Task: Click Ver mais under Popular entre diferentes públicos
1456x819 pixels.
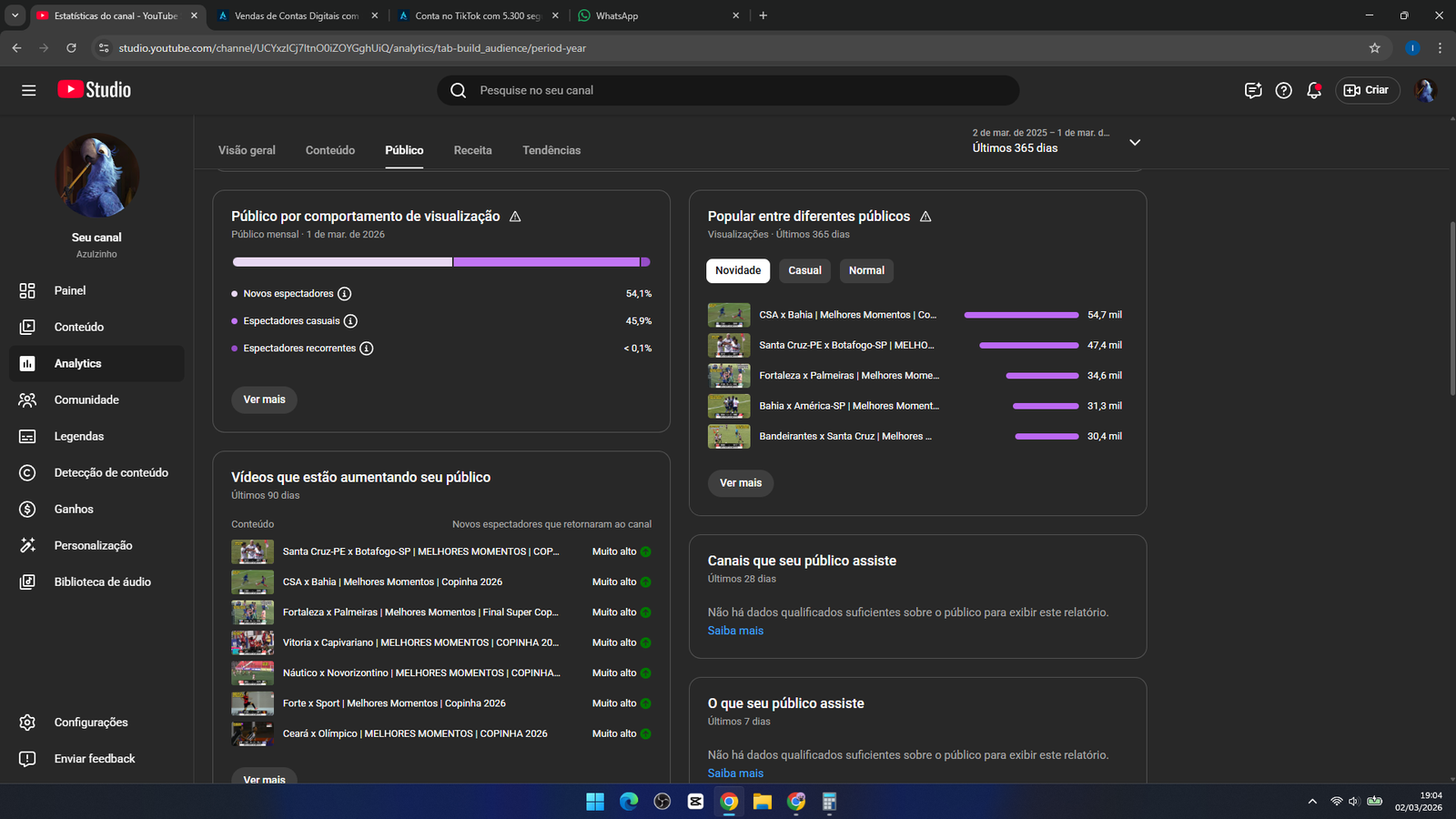Action: pos(741,483)
